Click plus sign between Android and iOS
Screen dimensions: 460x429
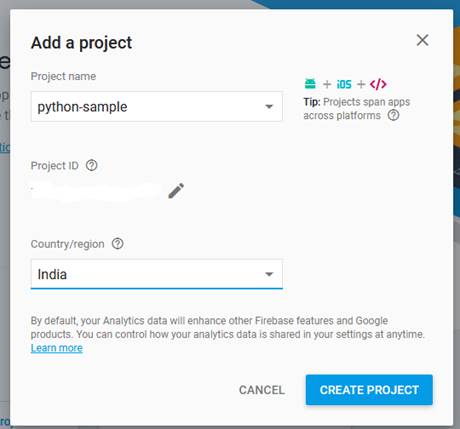pyautogui.click(x=327, y=84)
